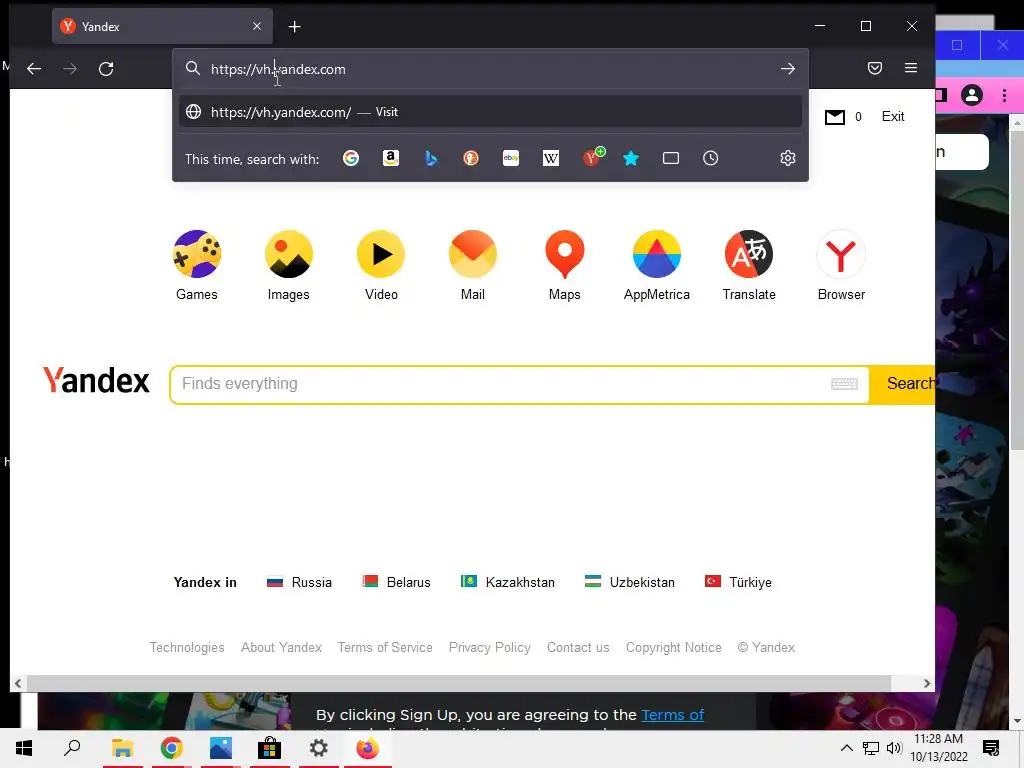Open AppMetrica service
Viewport: 1024px width, 768px height.
pos(657,266)
